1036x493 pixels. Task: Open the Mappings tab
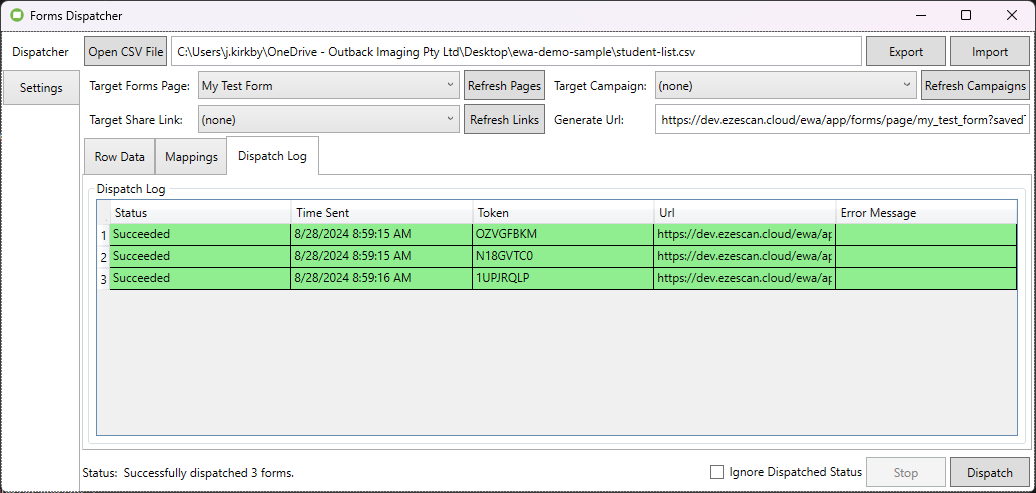[x=191, y=157]
